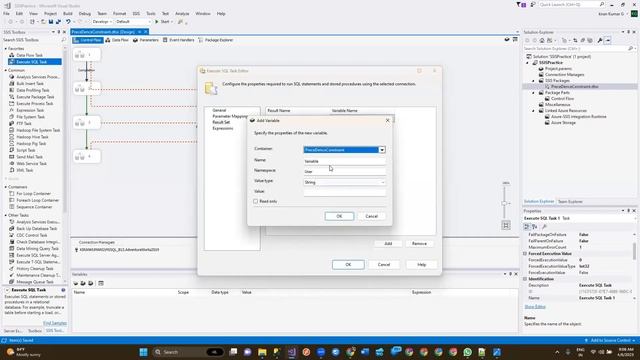
Task: Click the variable Value input field
Action: click(x=344, y=192)
